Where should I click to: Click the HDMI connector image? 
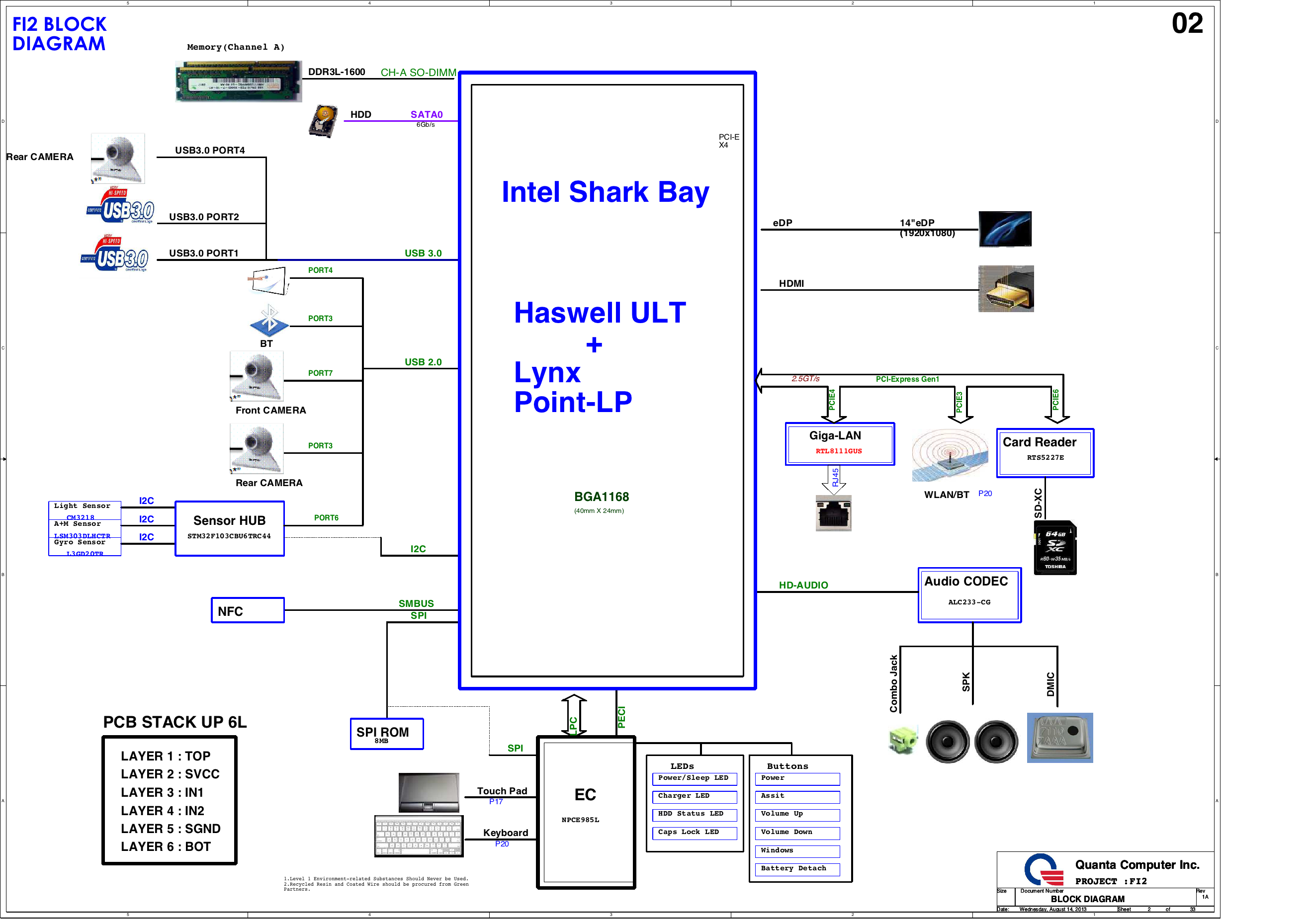pos(1006,289)
